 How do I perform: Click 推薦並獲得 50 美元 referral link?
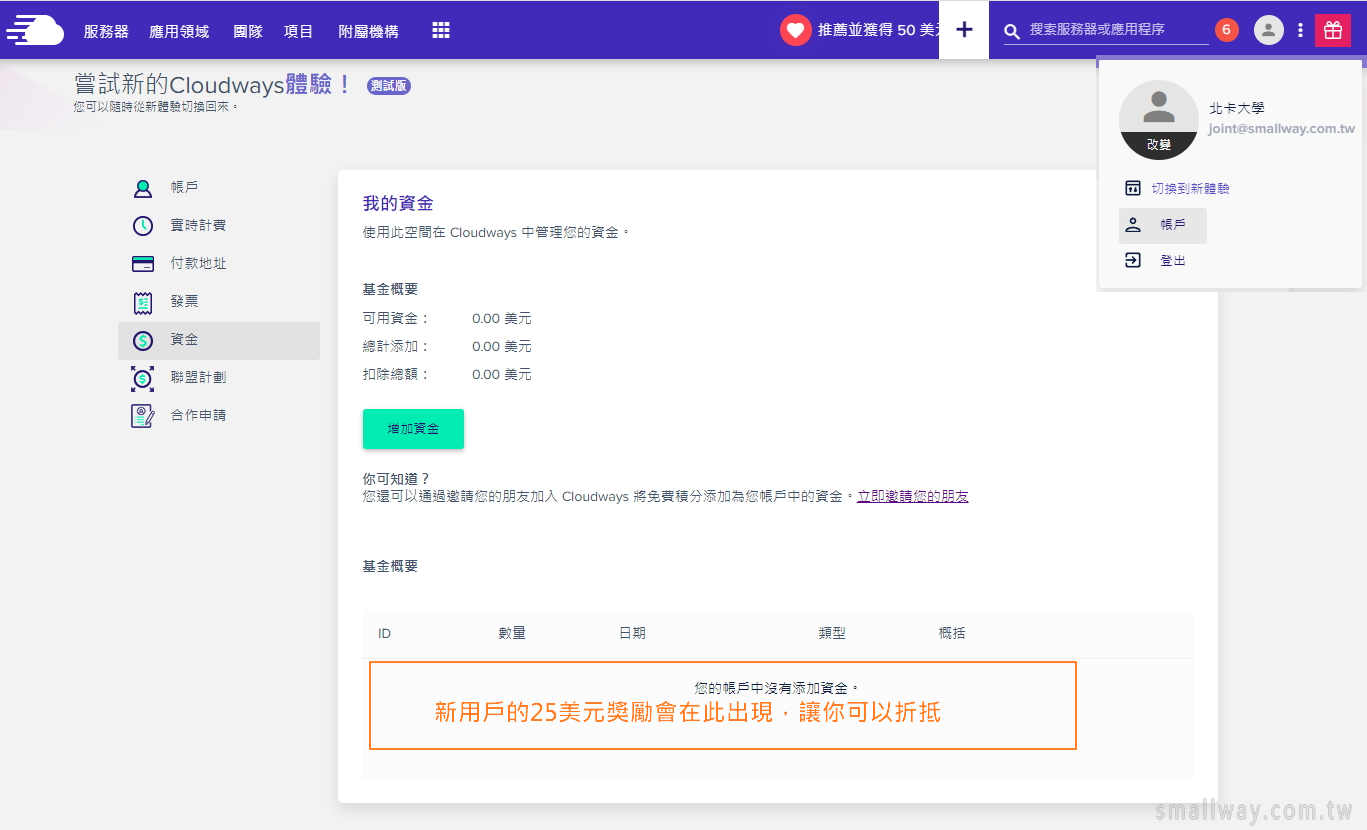click(x=877, y=30)
